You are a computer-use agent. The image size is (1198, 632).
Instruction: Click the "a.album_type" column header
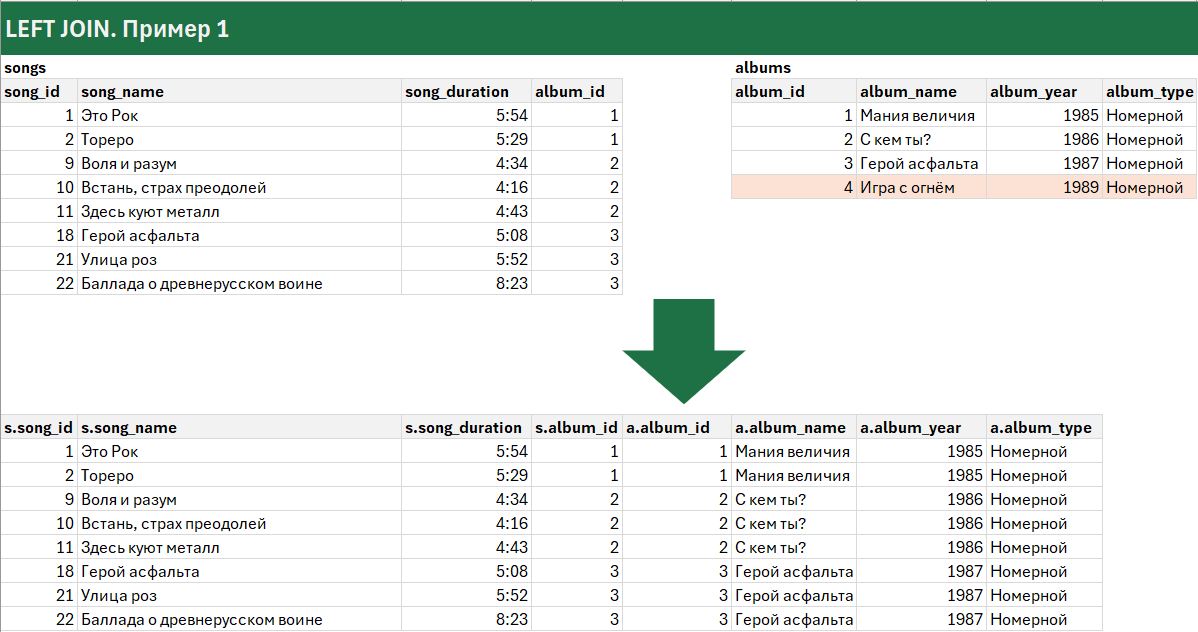tap(1042, 428)
